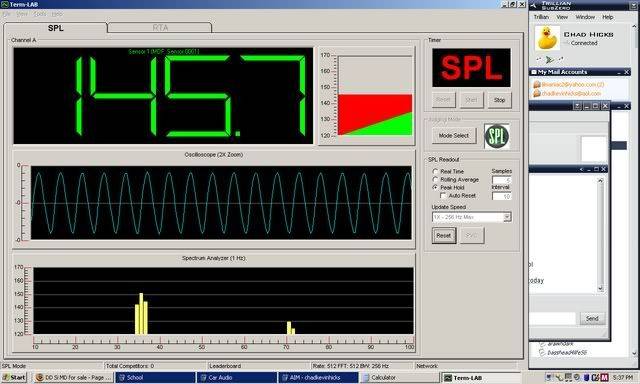Screen dimensions: 640x384
Task: Switch to the SPL tab
Action: tap(56, 28)
